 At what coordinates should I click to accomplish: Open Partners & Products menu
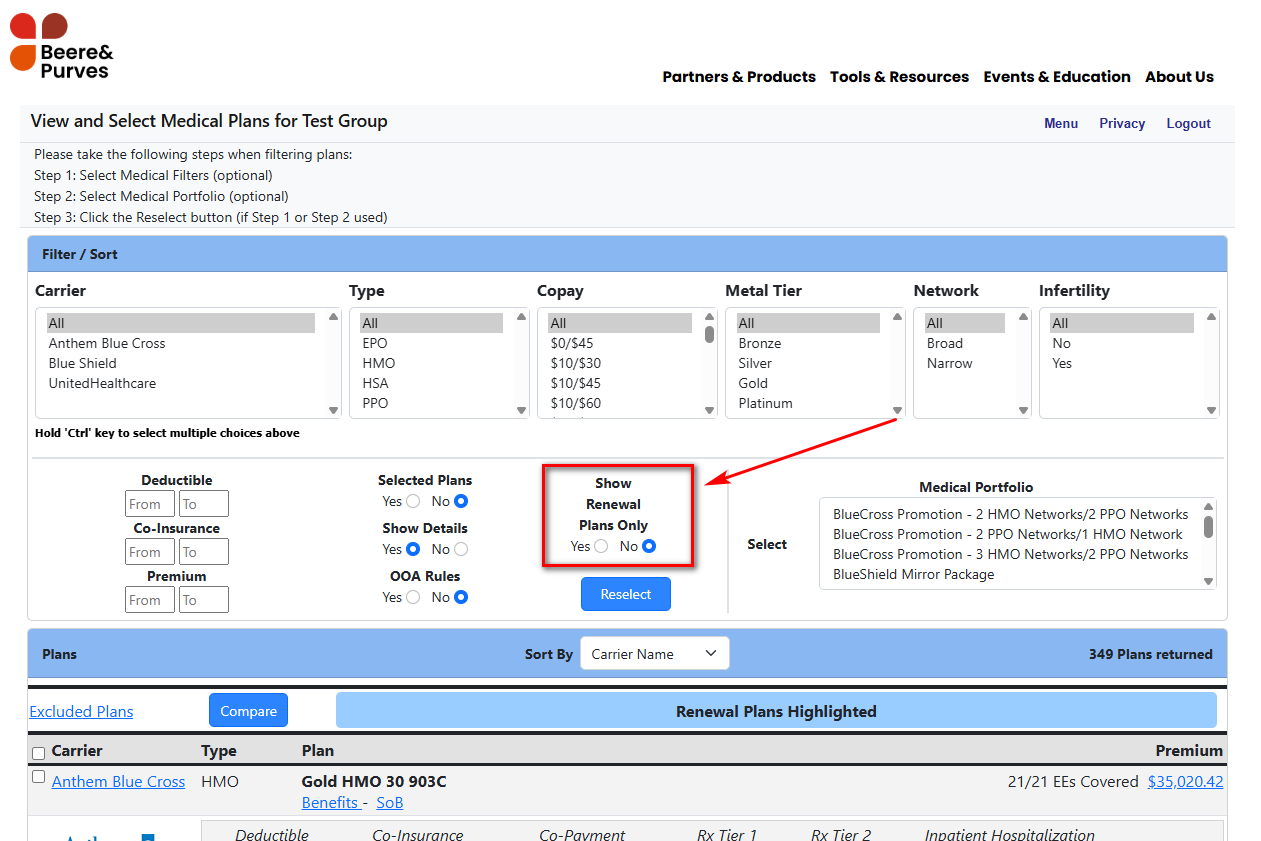(x=738, y=77)
